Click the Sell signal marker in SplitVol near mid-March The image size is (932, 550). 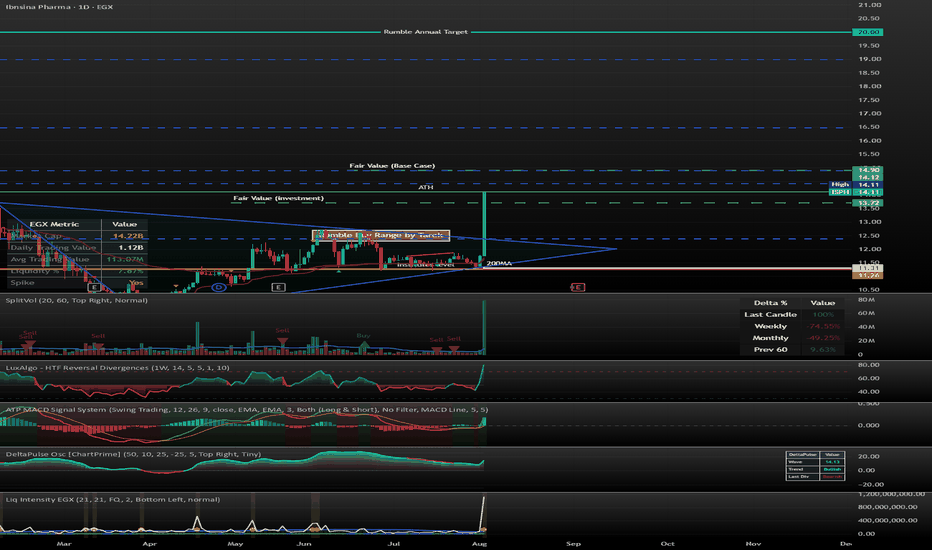tap(98, 345)
